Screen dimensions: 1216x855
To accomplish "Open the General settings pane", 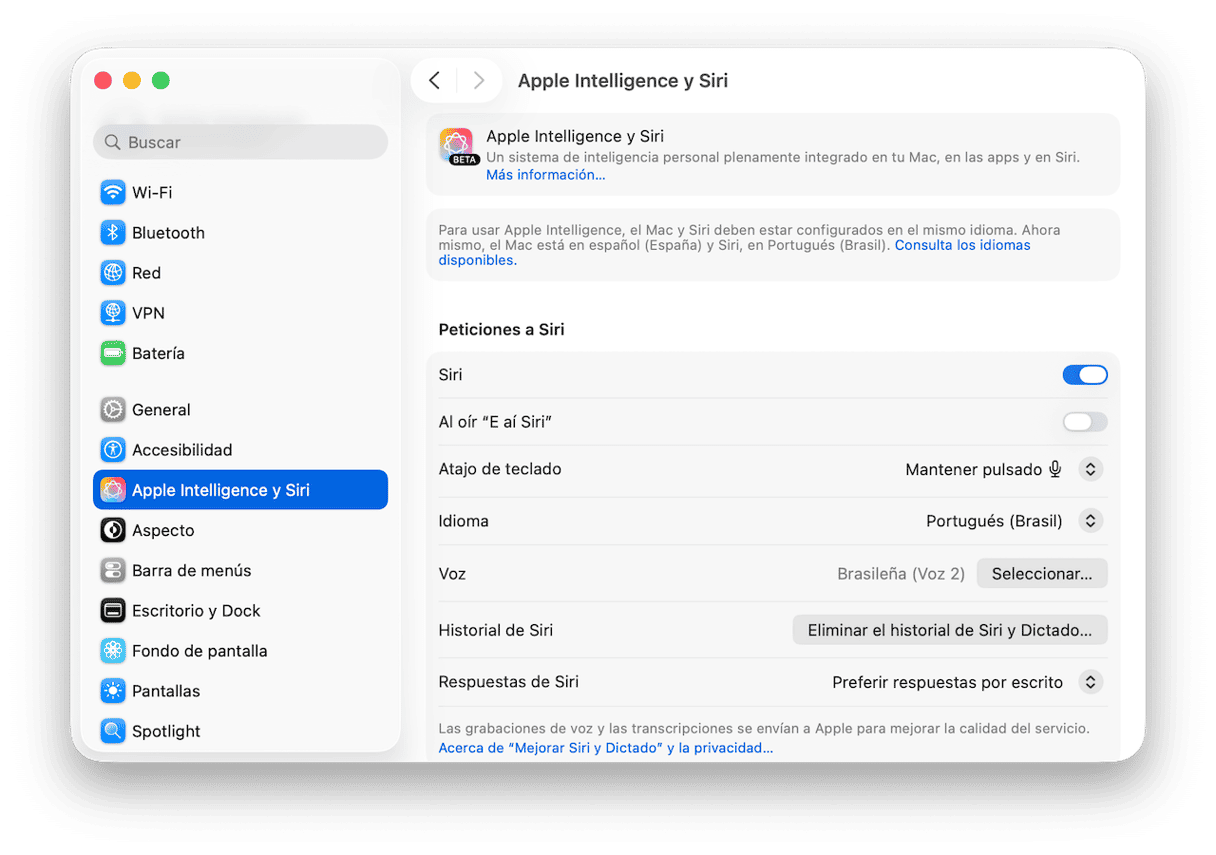I will click(x=240, y=409).
